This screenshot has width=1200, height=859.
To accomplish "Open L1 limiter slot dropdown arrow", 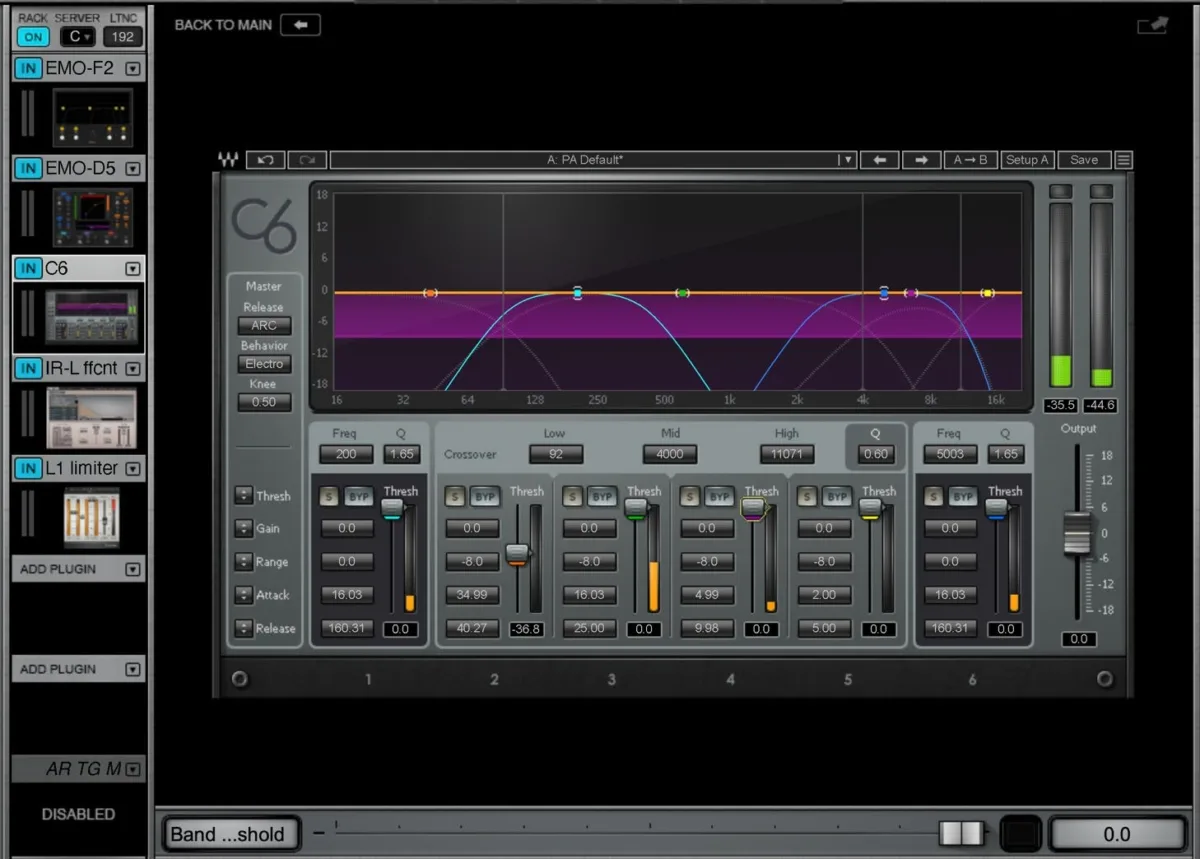I will click(x=132, y=469).
